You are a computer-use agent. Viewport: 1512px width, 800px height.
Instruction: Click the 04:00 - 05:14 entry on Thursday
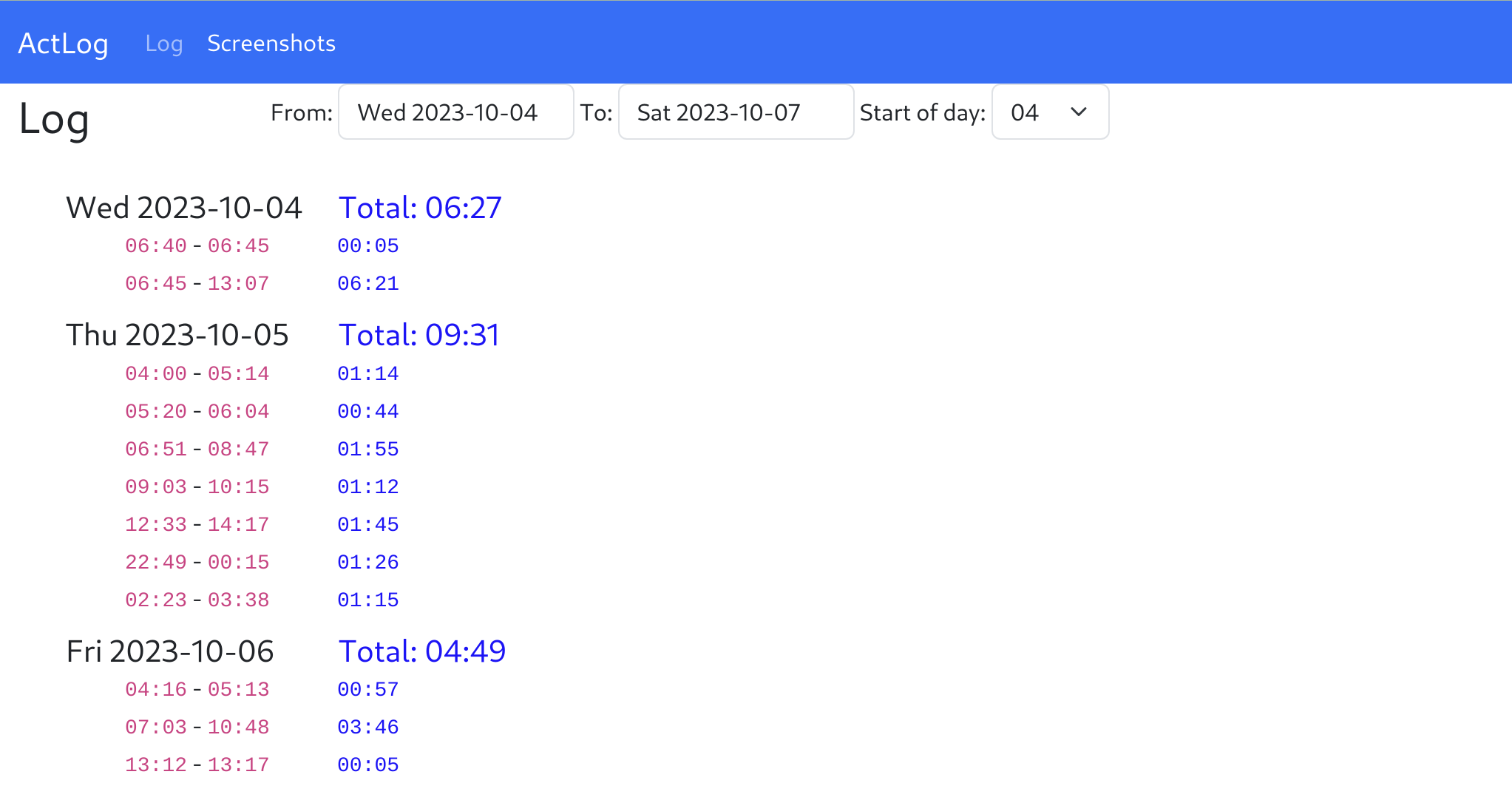[197, 373]
